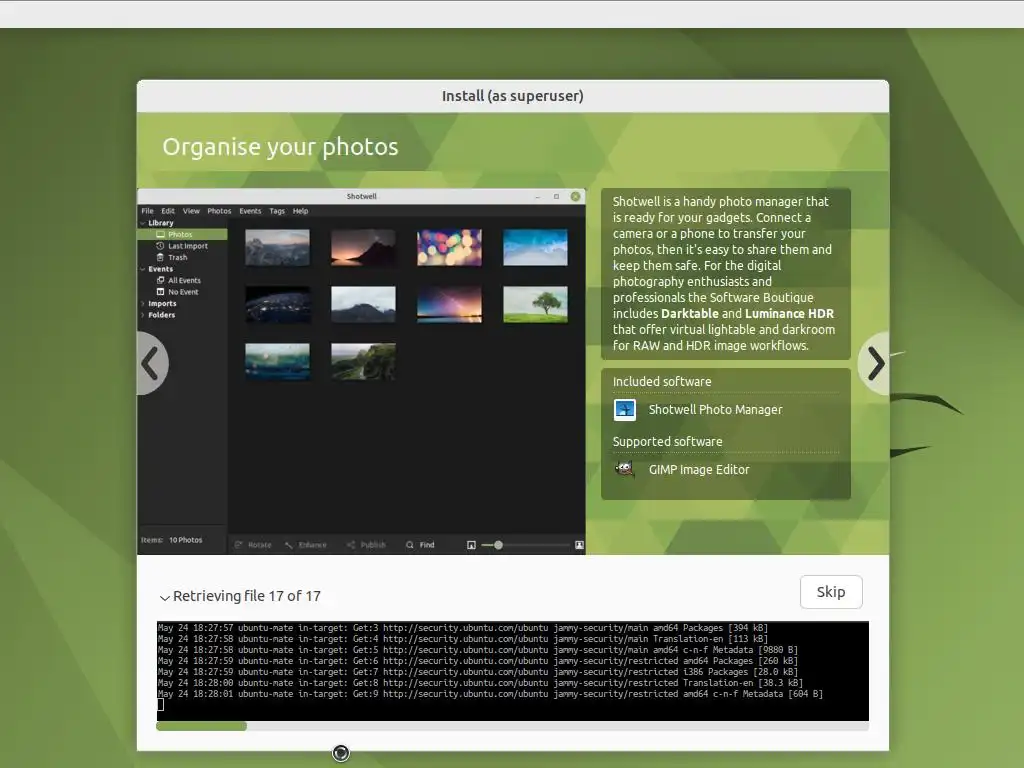The height and width of the screenshot is (768, 1024).
Task: Select the pink sunset mountain silhouette thumbnail
Action: click(363, 247)
